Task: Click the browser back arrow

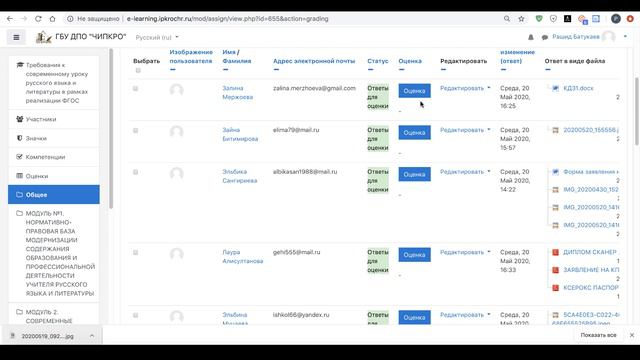Action: [x=10, y=19]
